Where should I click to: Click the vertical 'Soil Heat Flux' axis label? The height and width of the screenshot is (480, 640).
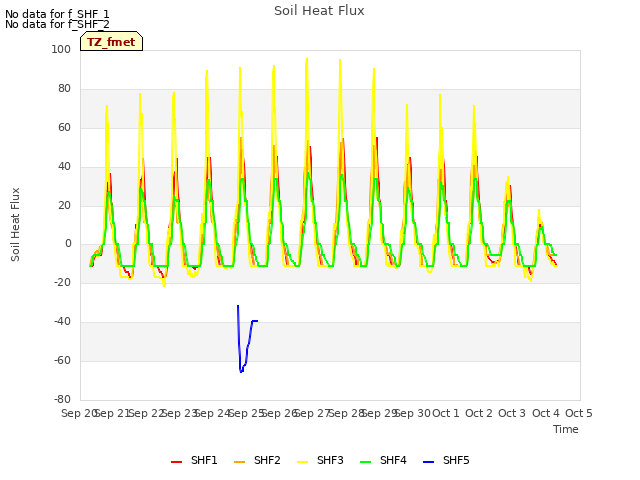tap(15, 224)
